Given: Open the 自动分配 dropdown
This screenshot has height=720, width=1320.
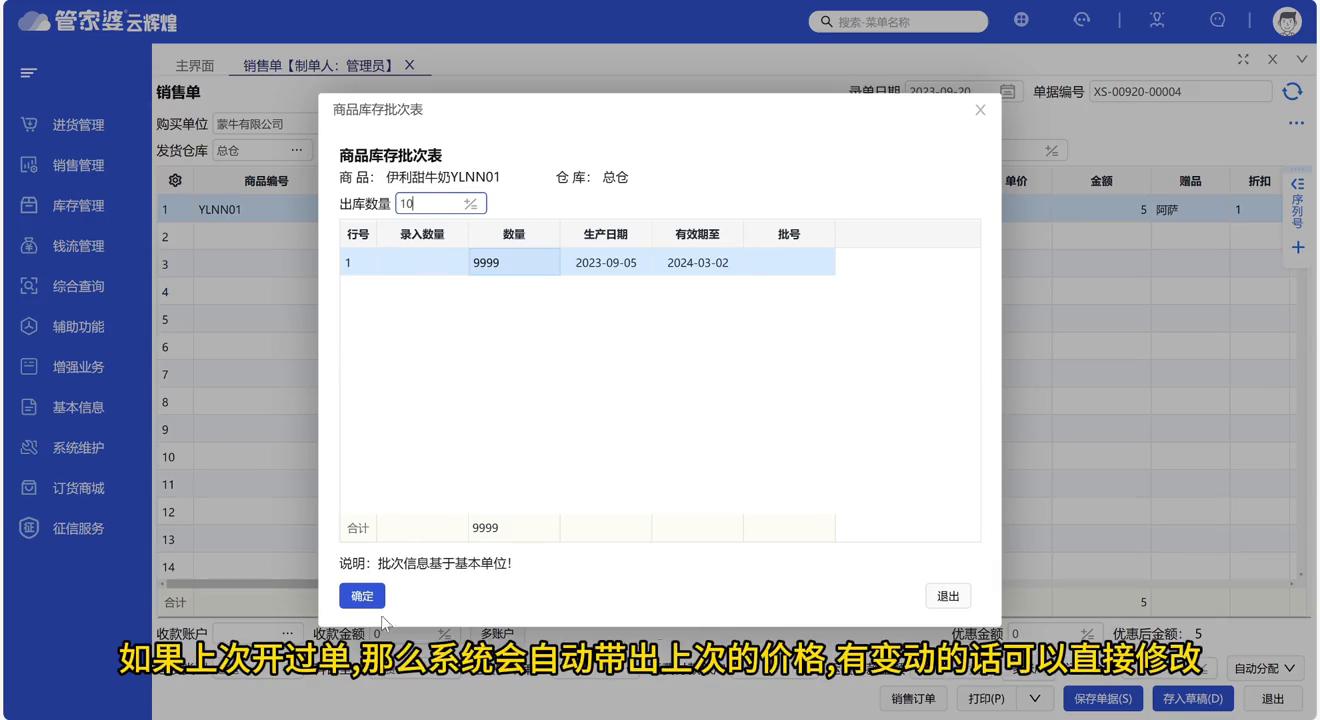Looking at the screenshot, I should click(x=1264, y=668).
